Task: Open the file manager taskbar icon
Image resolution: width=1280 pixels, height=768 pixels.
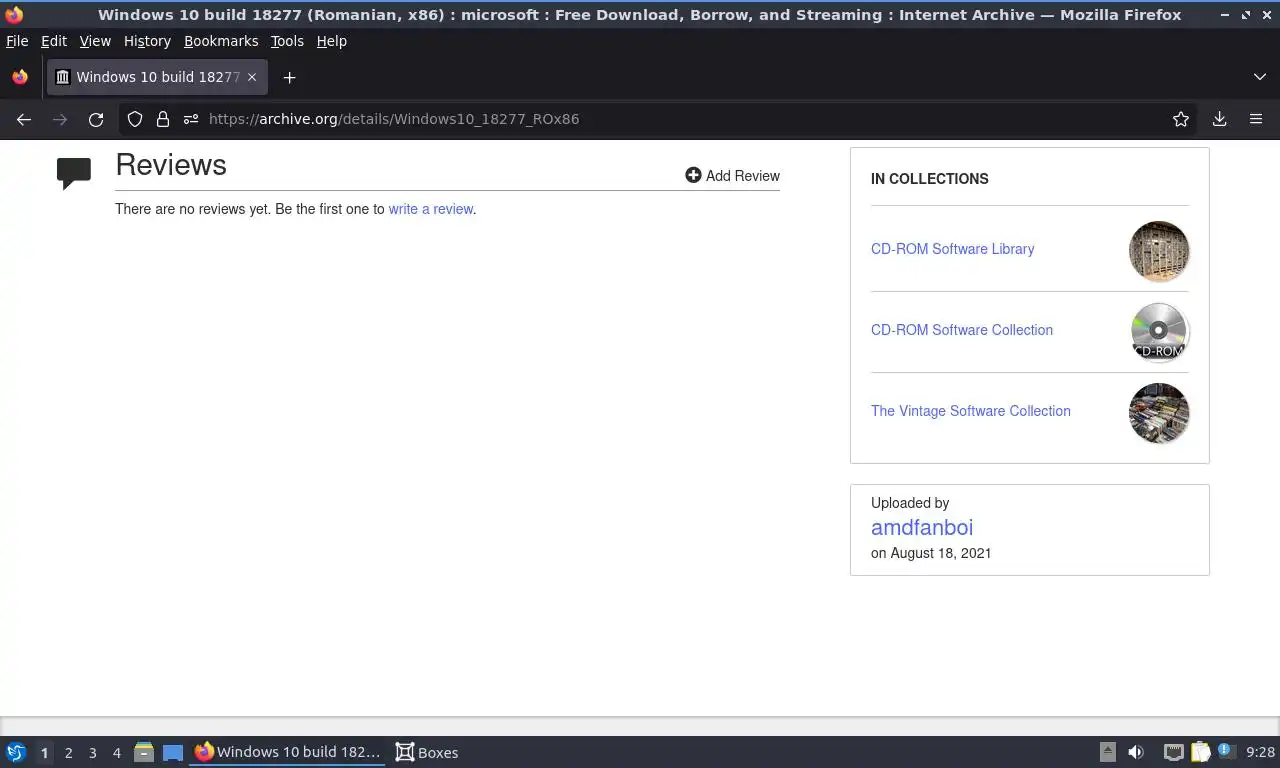Action: [x=144, y=752]
